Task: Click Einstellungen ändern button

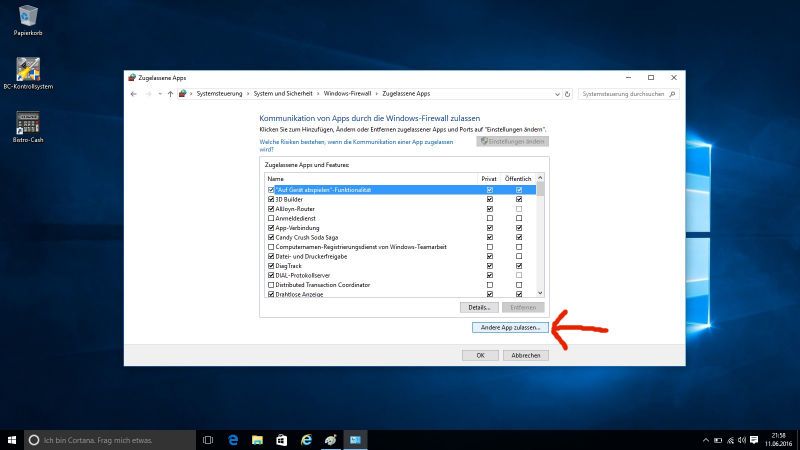Action: (x=513, y=141)
